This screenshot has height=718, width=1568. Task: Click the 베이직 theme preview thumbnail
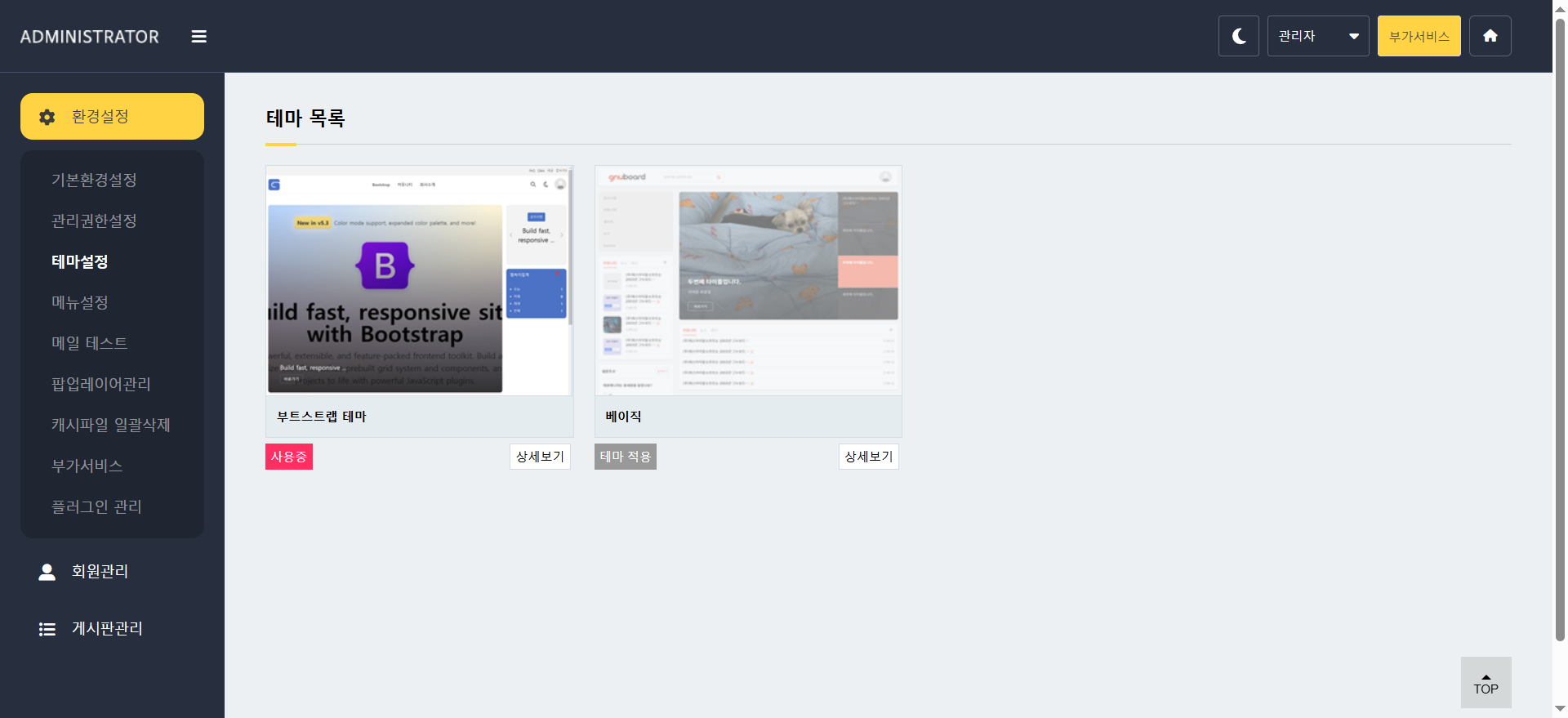pos(748,280)
